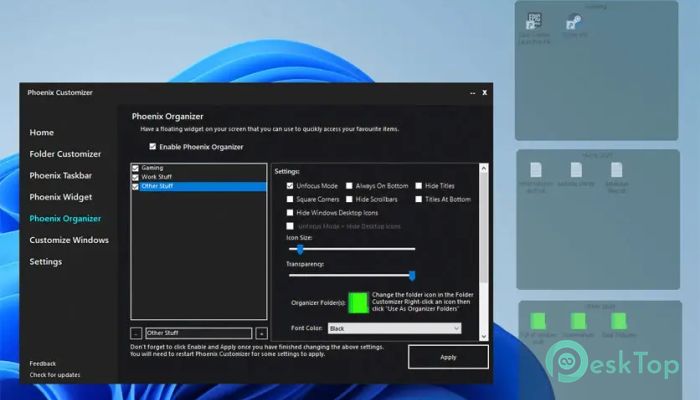Open Phoenix Taskbar section

pyautogui.click(x=61, y=175)
